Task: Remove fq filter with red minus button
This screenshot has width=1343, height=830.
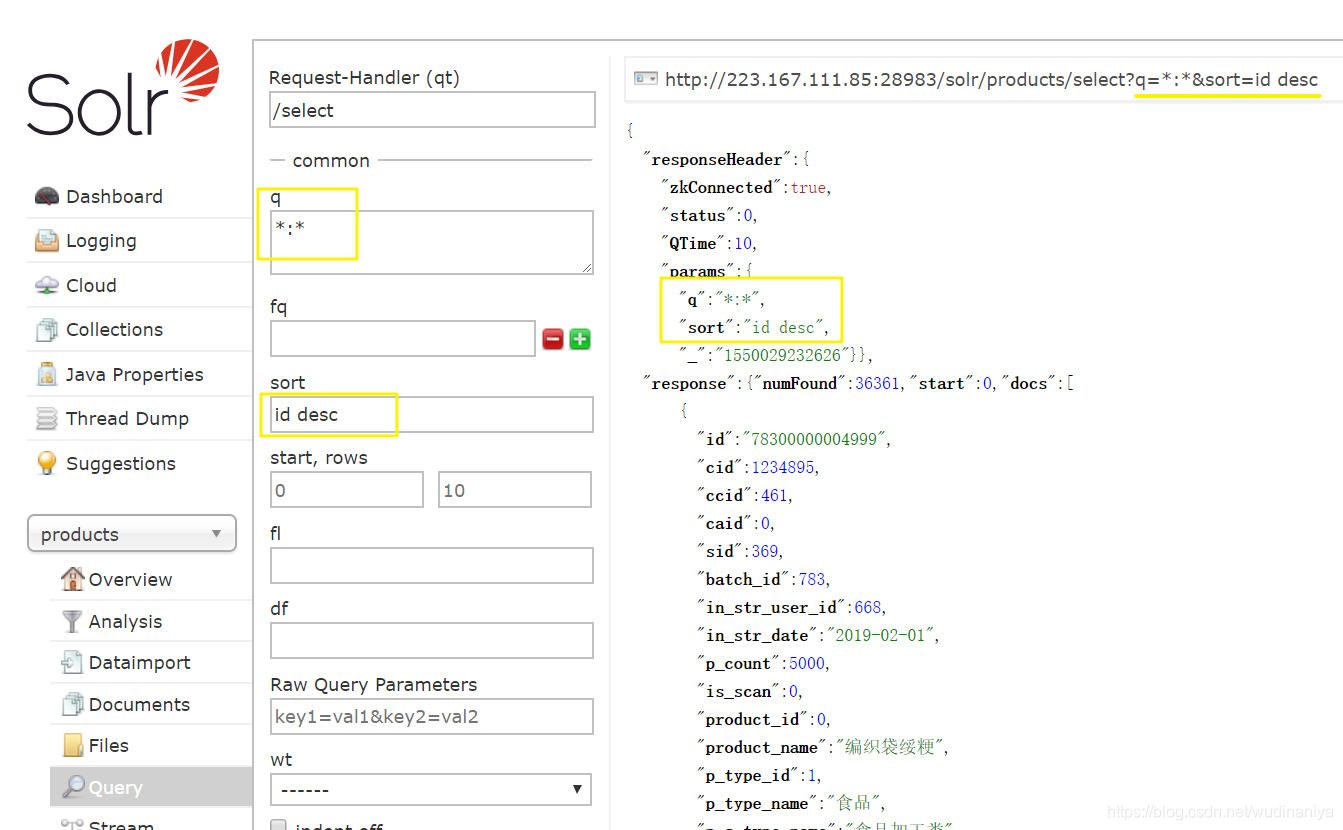Action: [553, 339]
